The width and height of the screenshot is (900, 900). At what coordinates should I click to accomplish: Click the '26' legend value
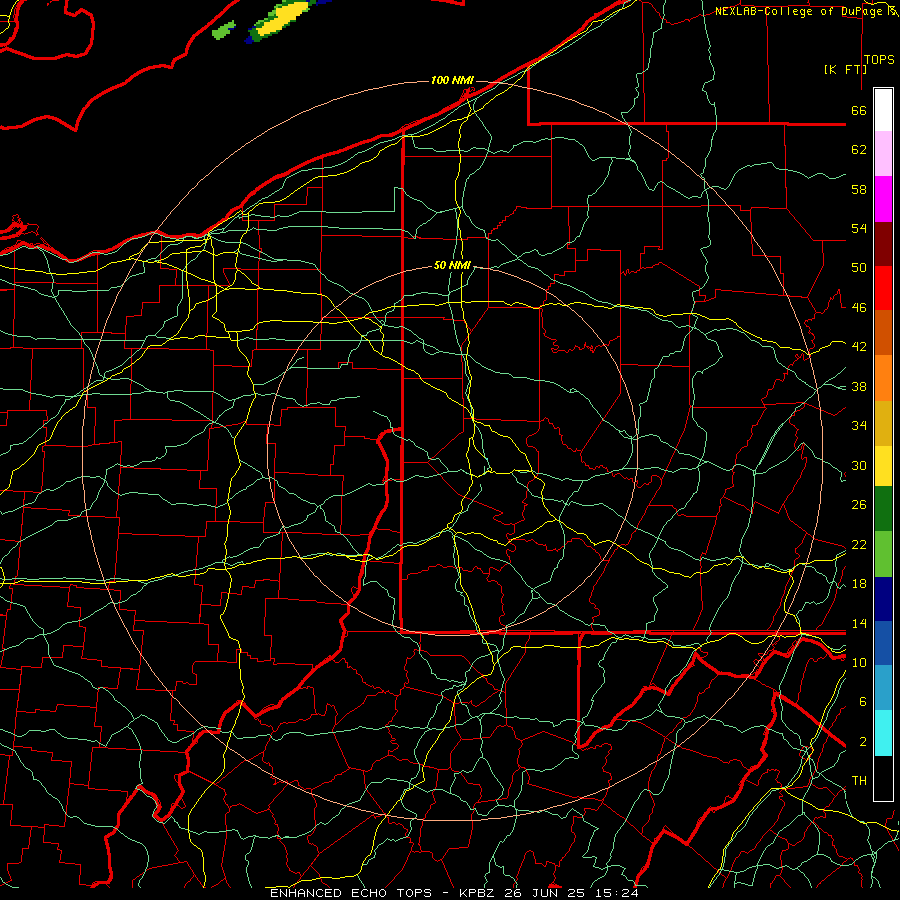point(859,505)
